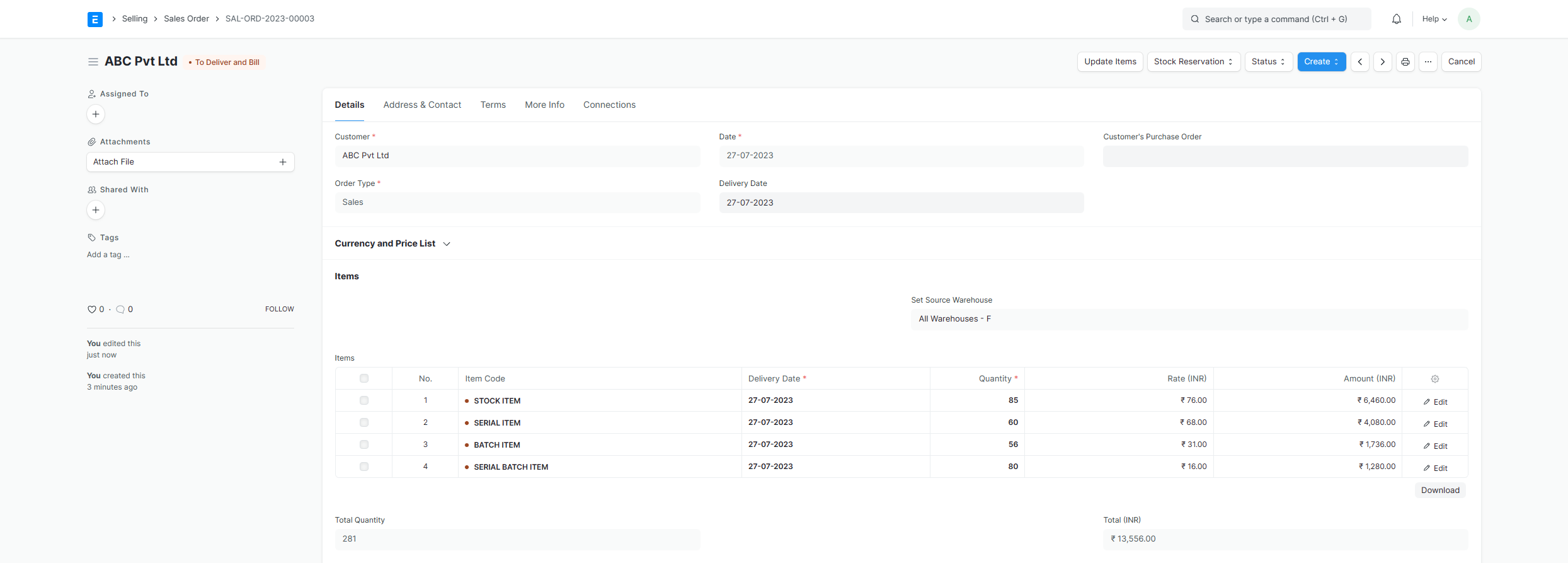Like this document with heart icon
Screen dimensions: 1568x563
91,310
